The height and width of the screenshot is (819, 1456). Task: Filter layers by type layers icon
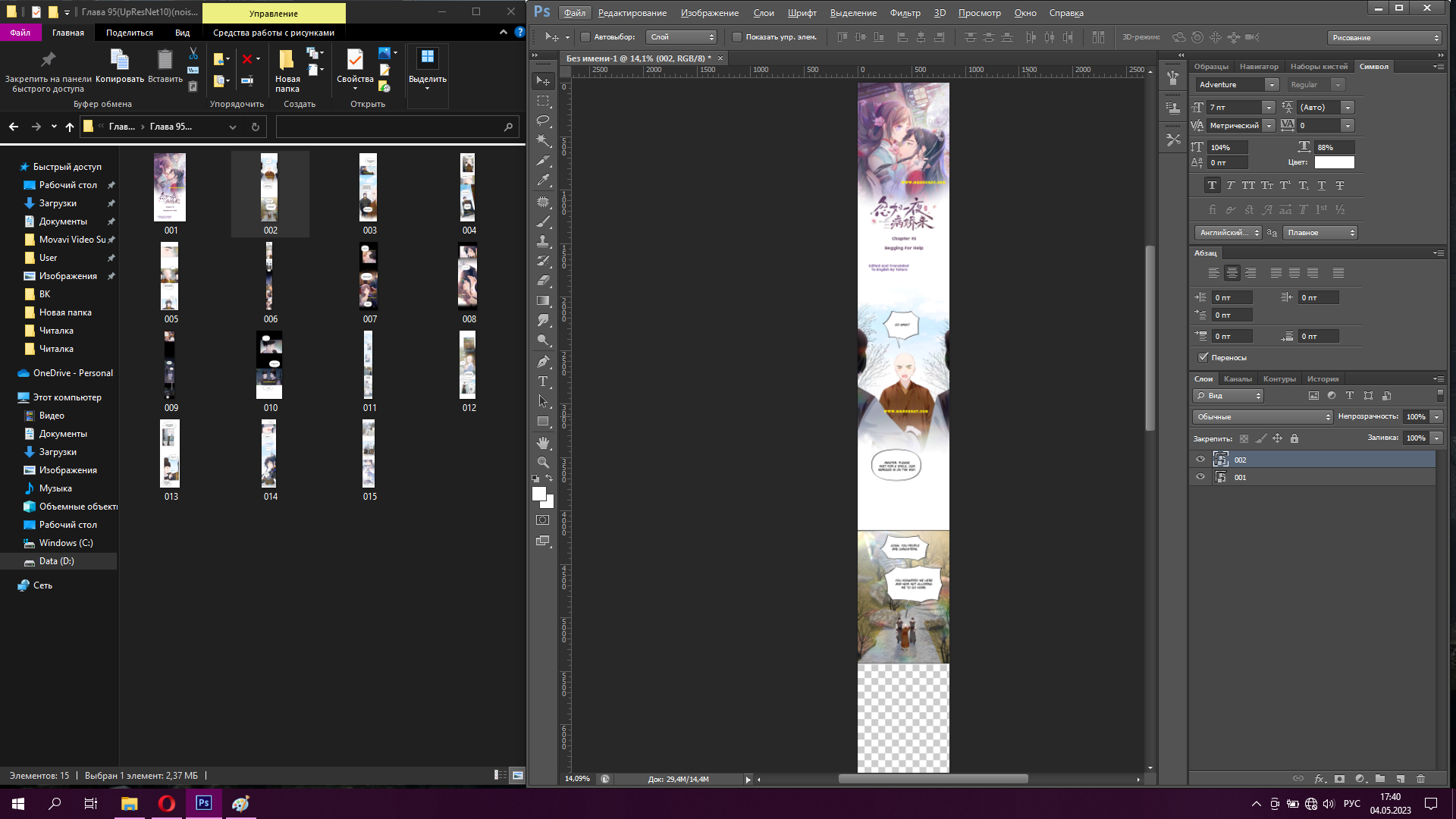[1350, 396]
